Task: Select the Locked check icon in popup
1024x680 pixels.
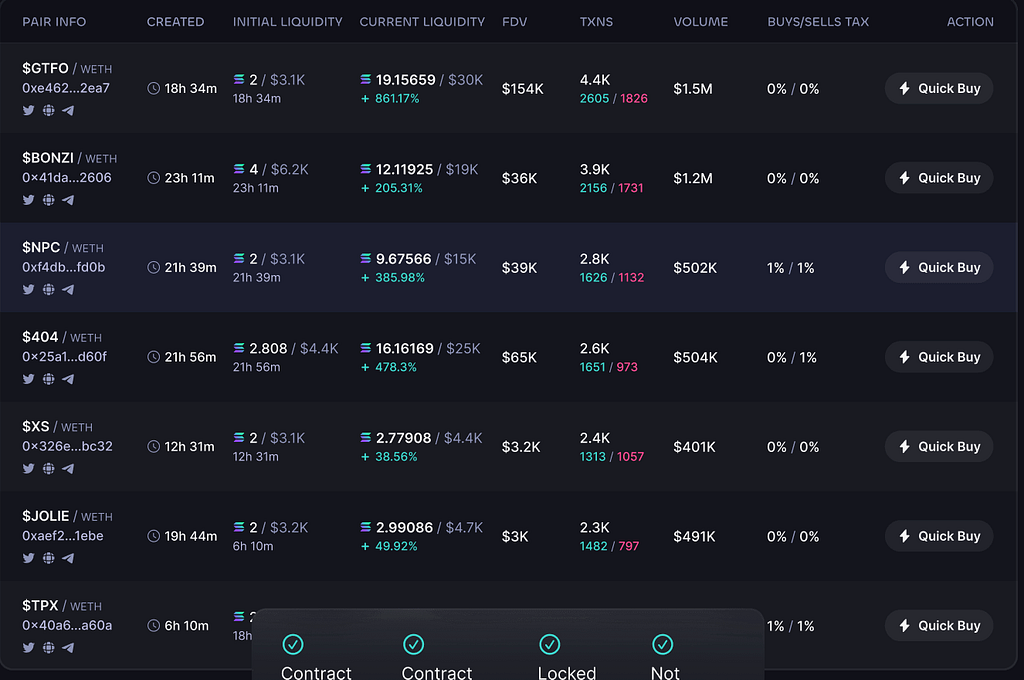Action: coord(549,645)
